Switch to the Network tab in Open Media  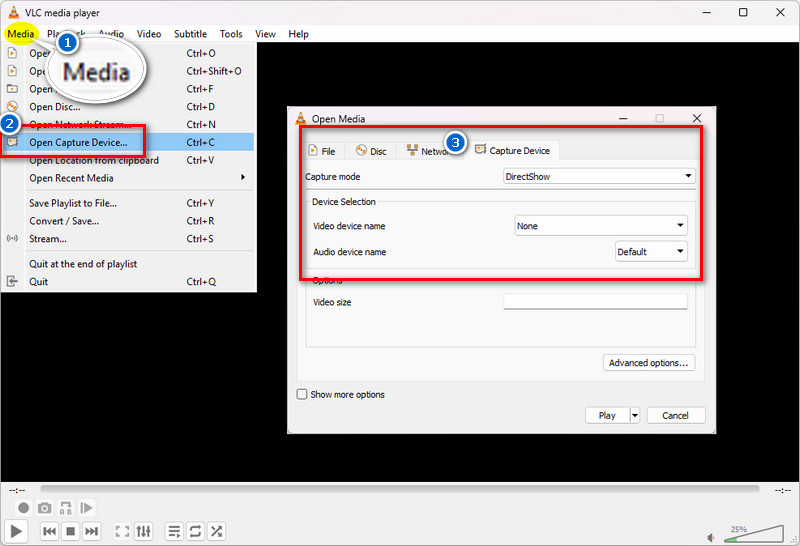click(x=431, y=151)
